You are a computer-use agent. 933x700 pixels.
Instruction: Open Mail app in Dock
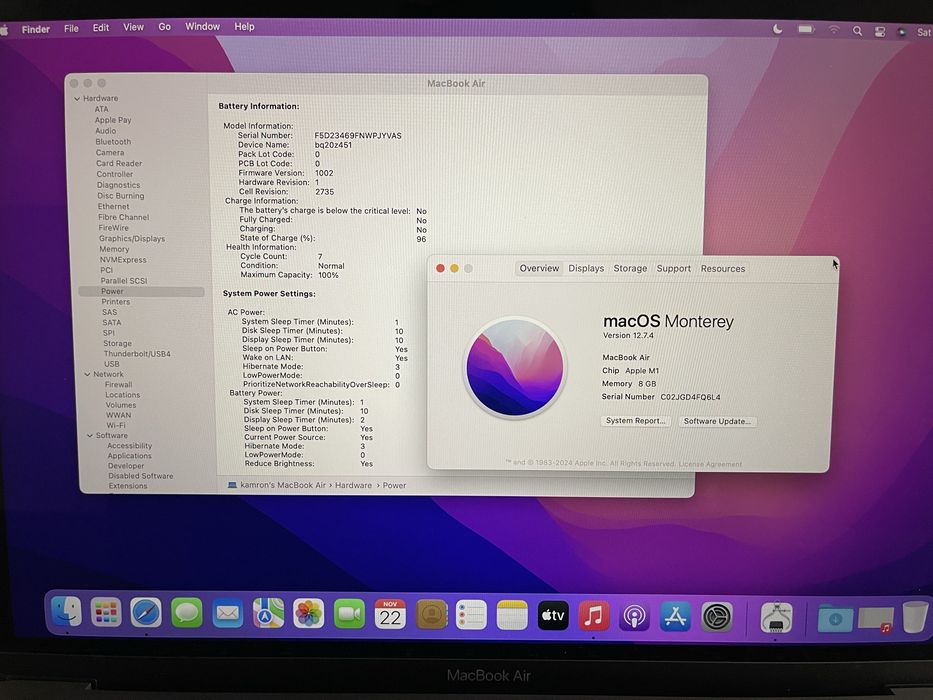(x=227, y=613)
